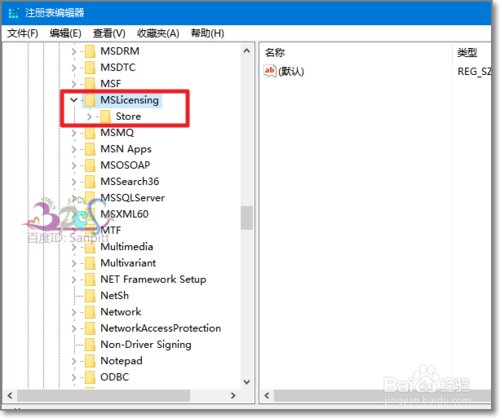The height and width of the screenshot is (418, 500).
Task: Click the Notepad folder icon
Action: 90,361
